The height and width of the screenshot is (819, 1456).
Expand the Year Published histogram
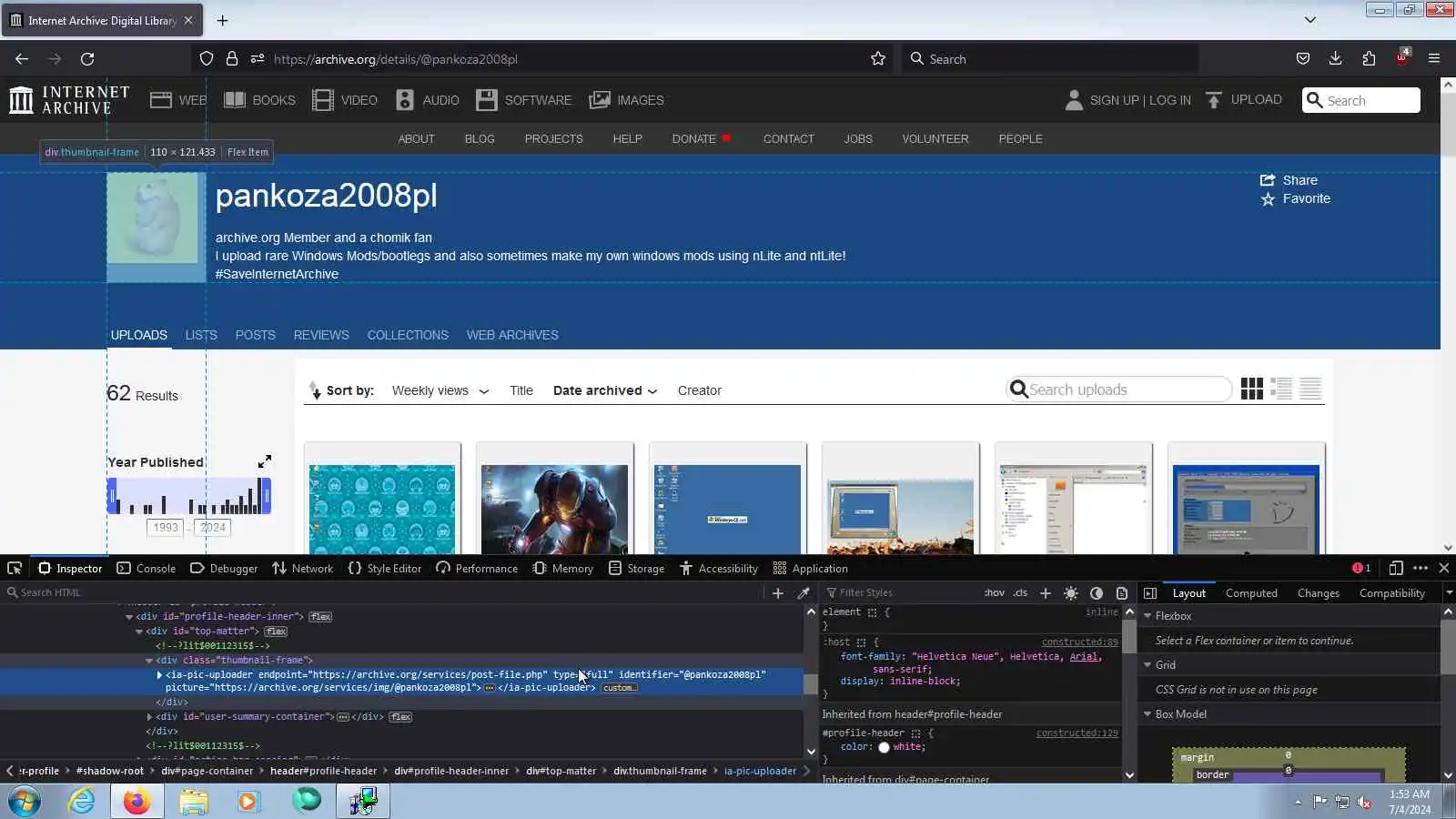click(x=264, y=461)
